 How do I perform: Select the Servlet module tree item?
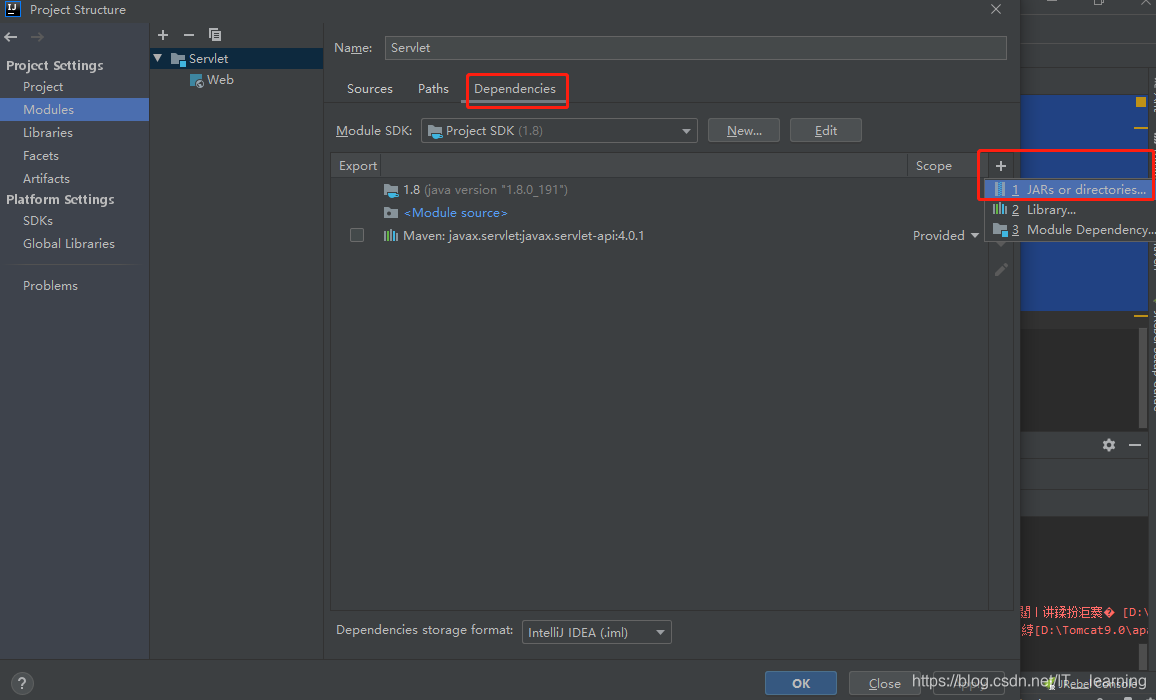[237, 58]
